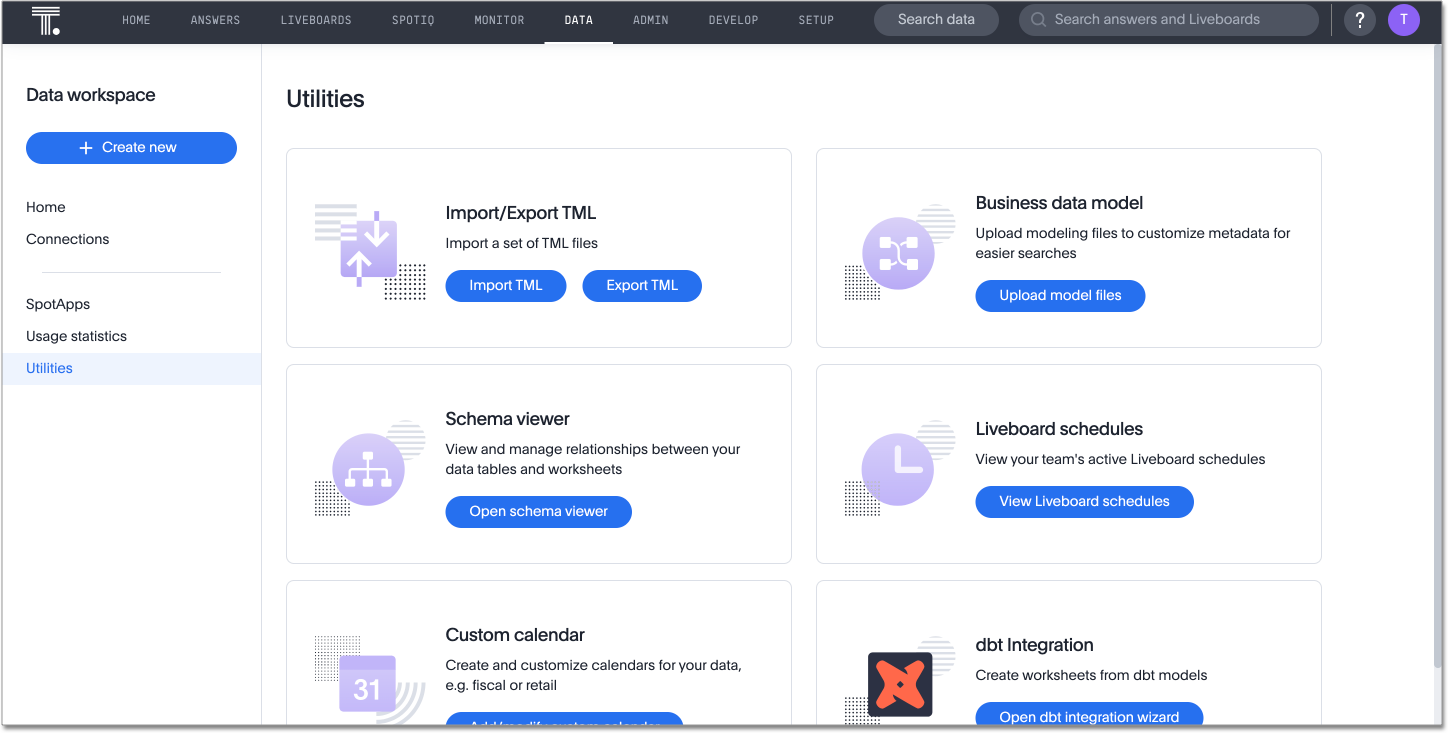Screen dimensions: 1448x733
Task: Click the purple user avatar icon
Action: [1404, 20]
